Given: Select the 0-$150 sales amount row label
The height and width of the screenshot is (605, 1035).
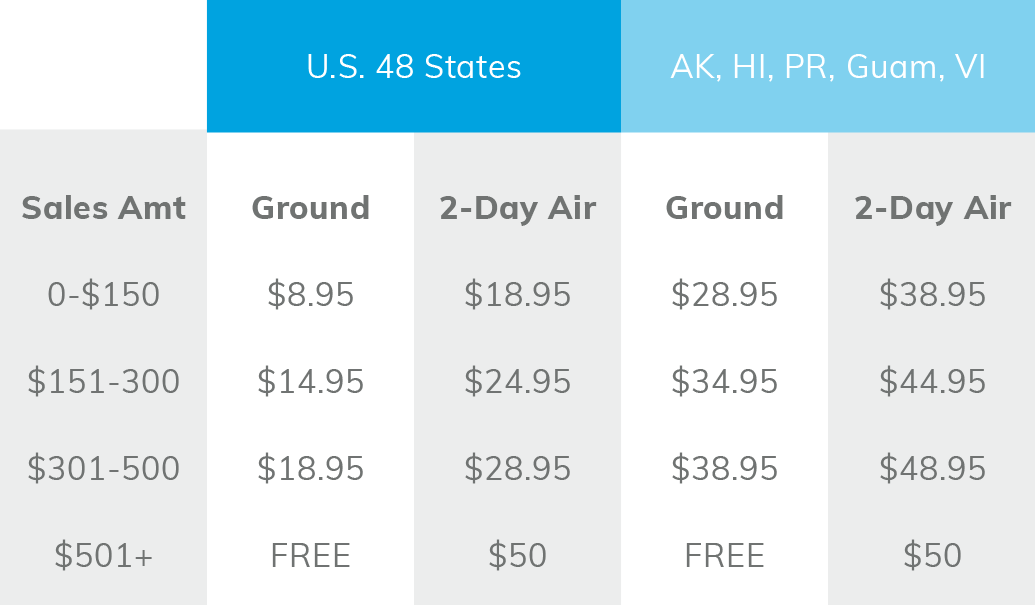Looking at the screenshot, I should tap(104, 295).
